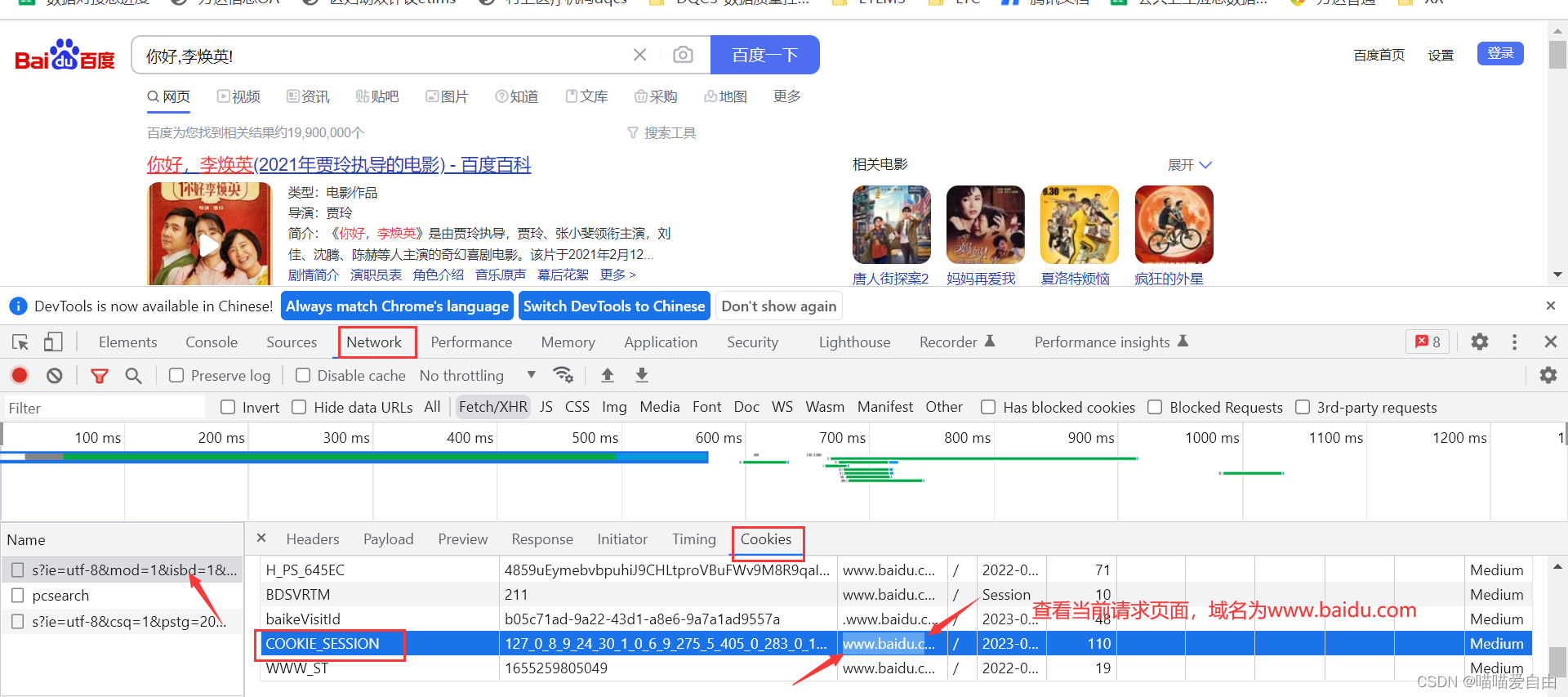Select the baikeVisitId cookie row

(897, 619)
